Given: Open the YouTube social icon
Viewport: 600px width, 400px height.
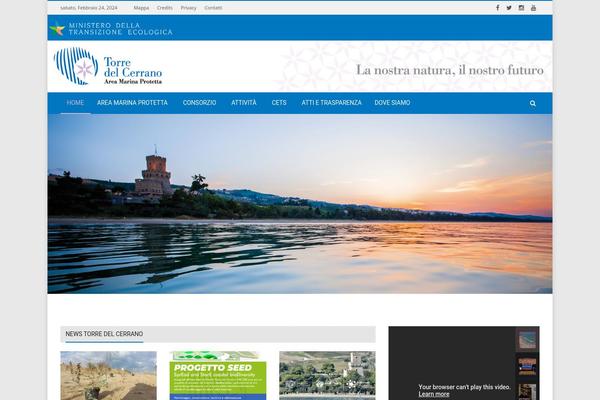Looking at the screenshot, I should (533, 7).
